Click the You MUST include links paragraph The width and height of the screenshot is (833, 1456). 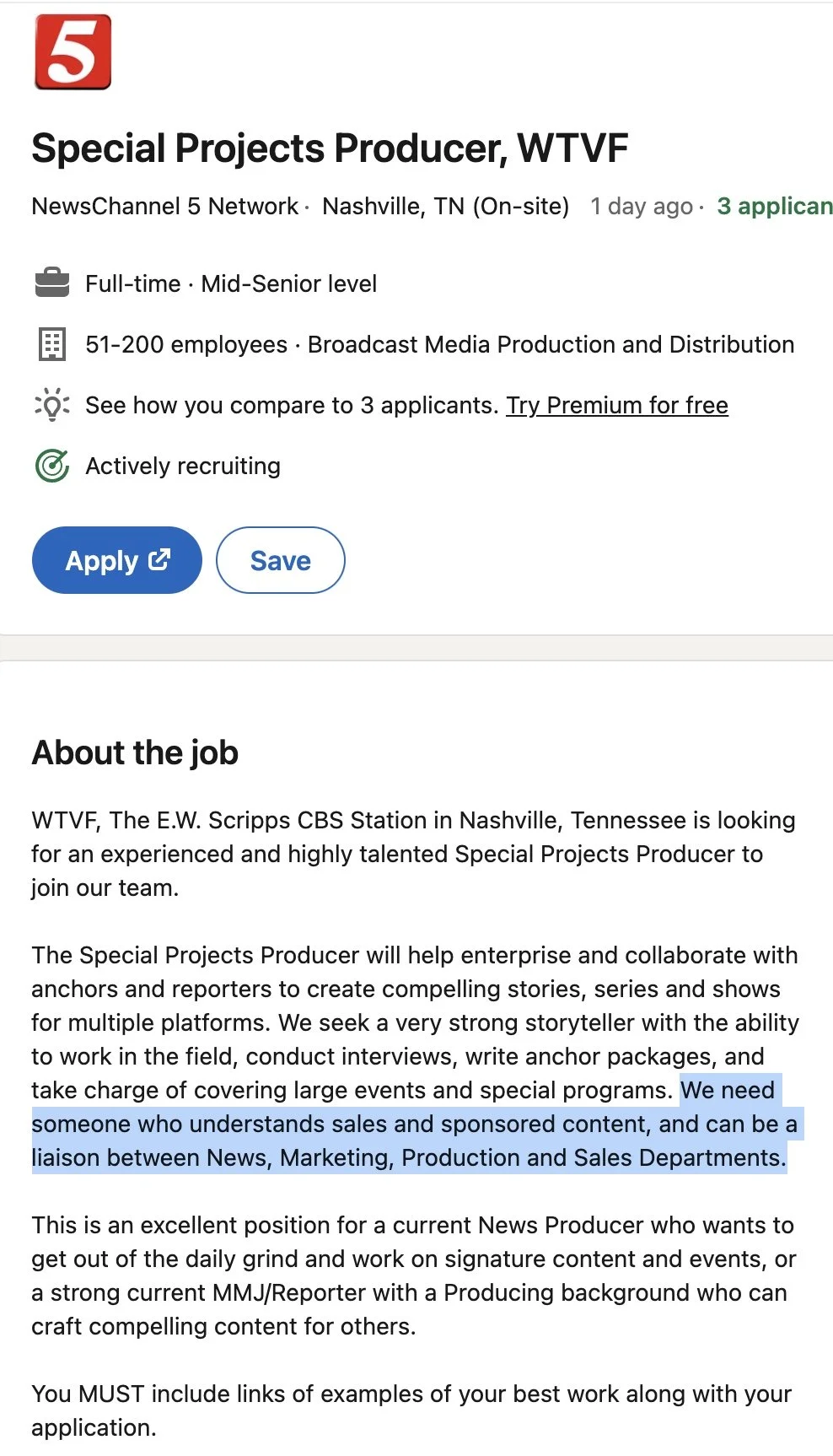pyautogui.click(x=411, y=1410)
